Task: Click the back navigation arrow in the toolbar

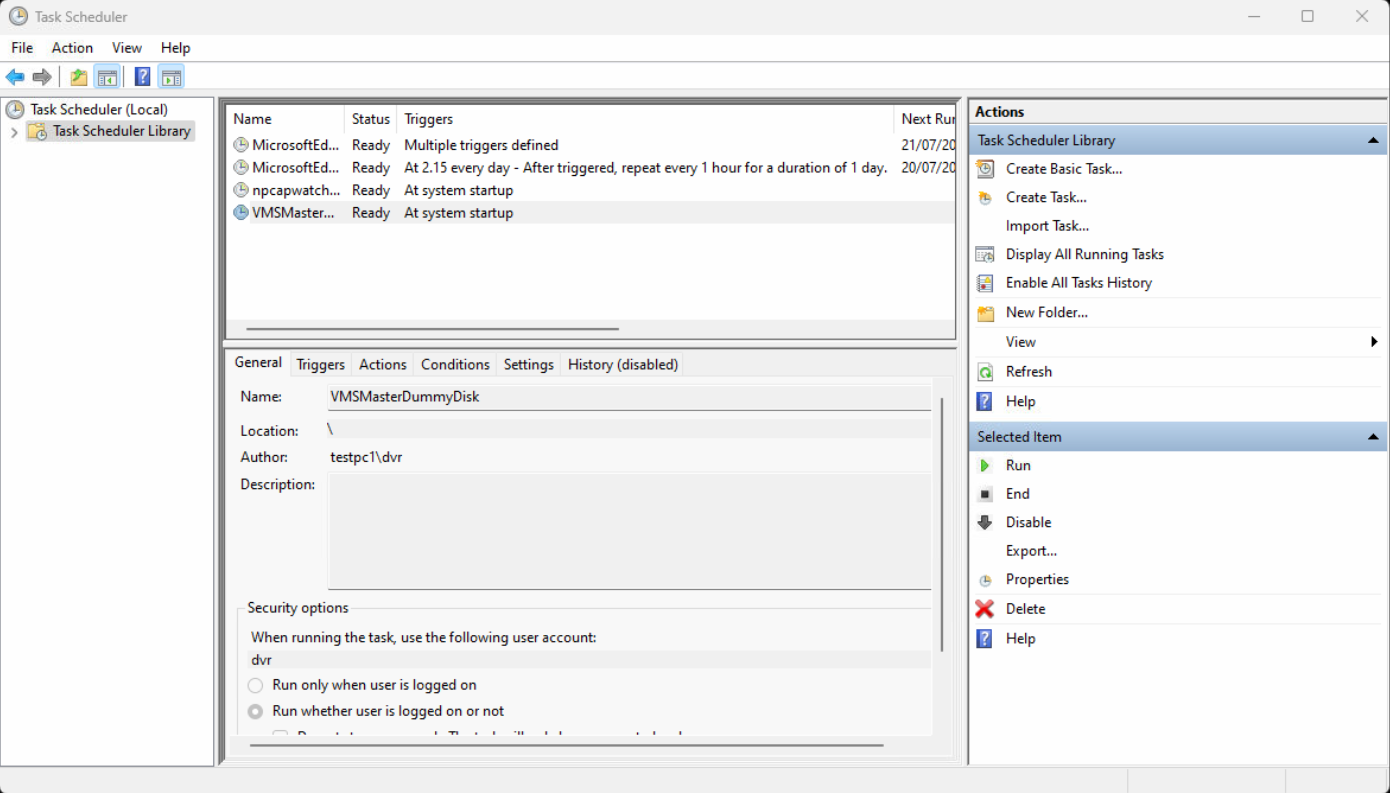Action: coord(15,76)
